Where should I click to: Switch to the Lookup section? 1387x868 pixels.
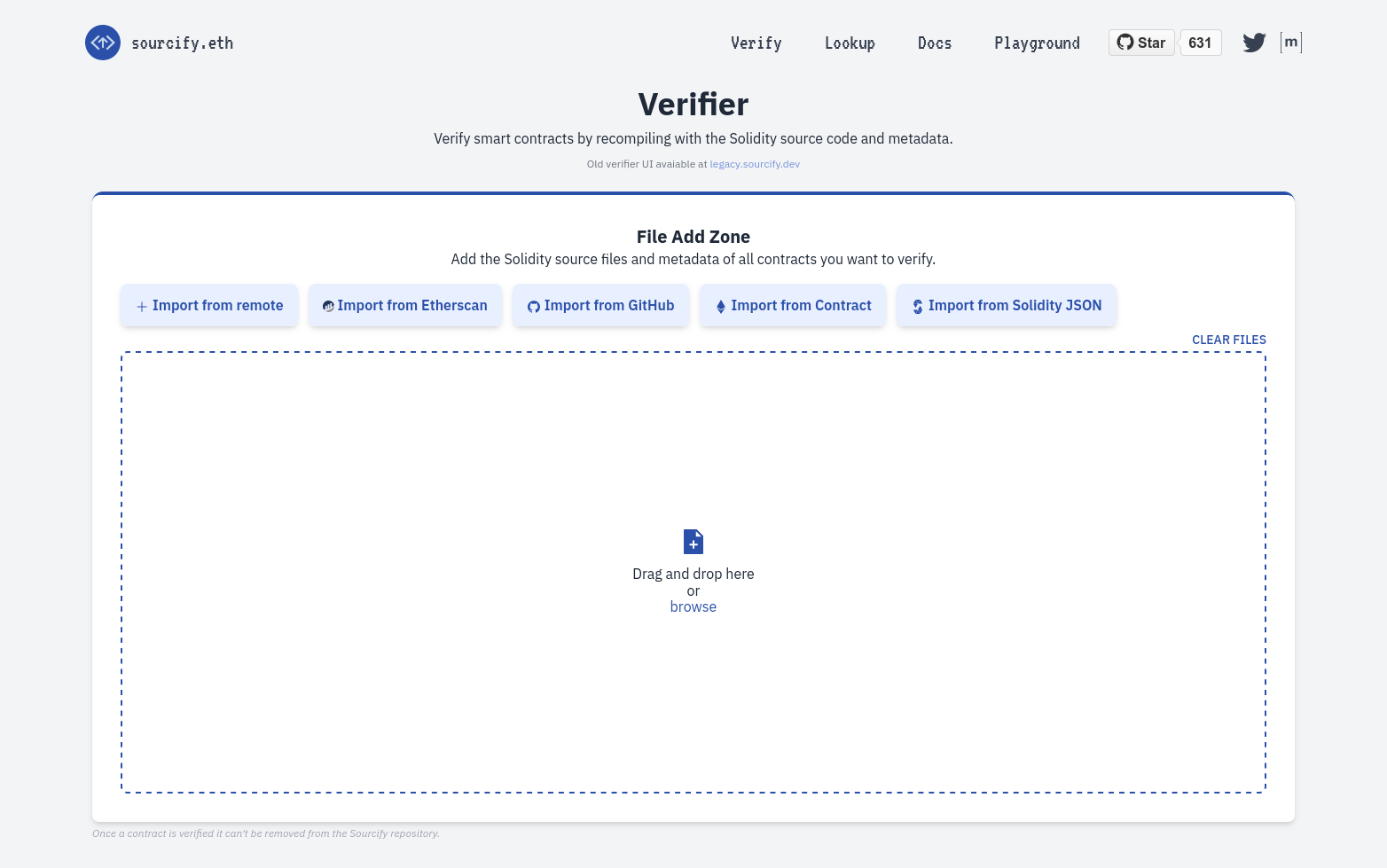tap(850, 43)
